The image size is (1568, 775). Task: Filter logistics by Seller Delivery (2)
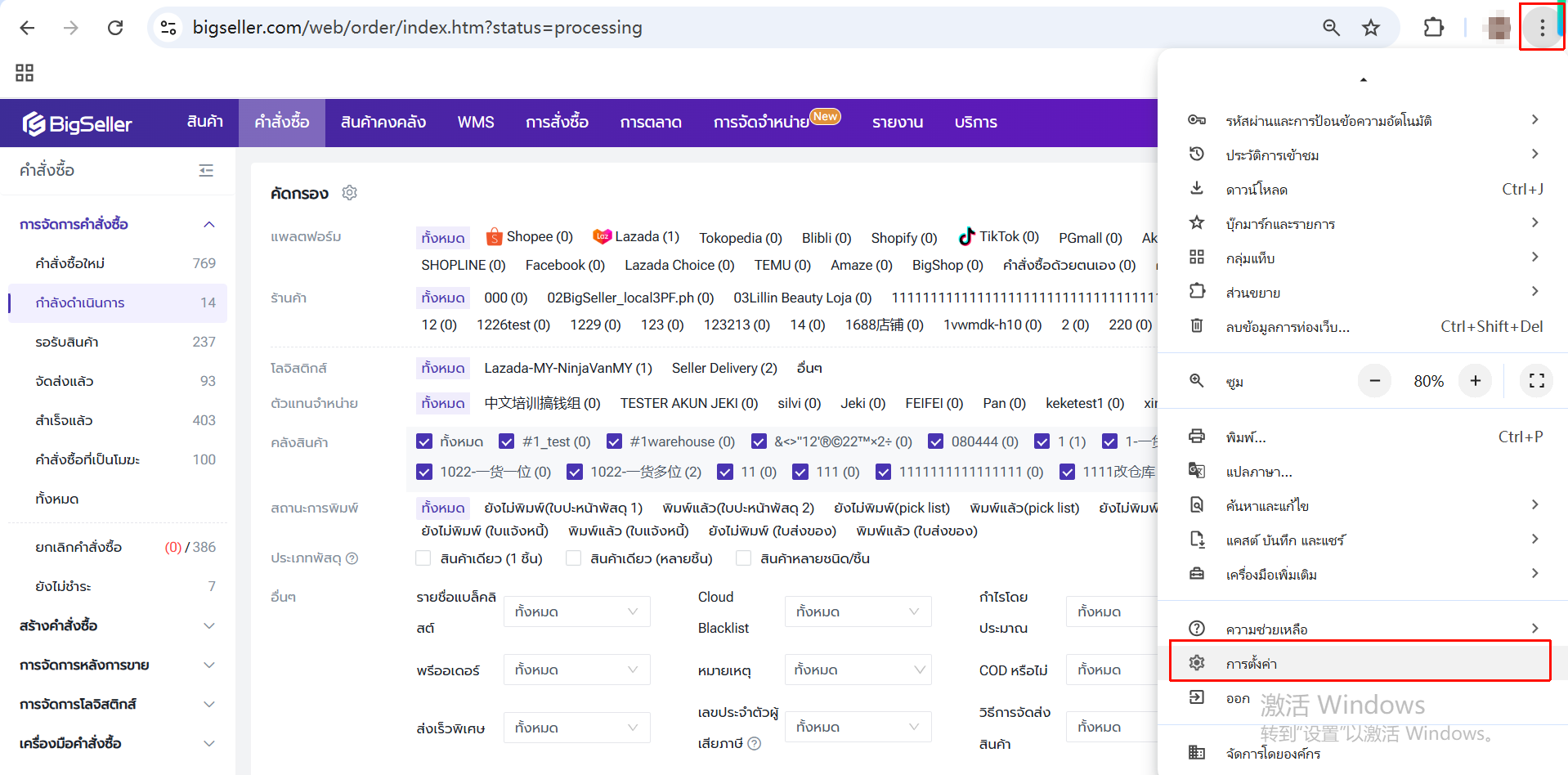pyautogui.click(x=724, y=369)
